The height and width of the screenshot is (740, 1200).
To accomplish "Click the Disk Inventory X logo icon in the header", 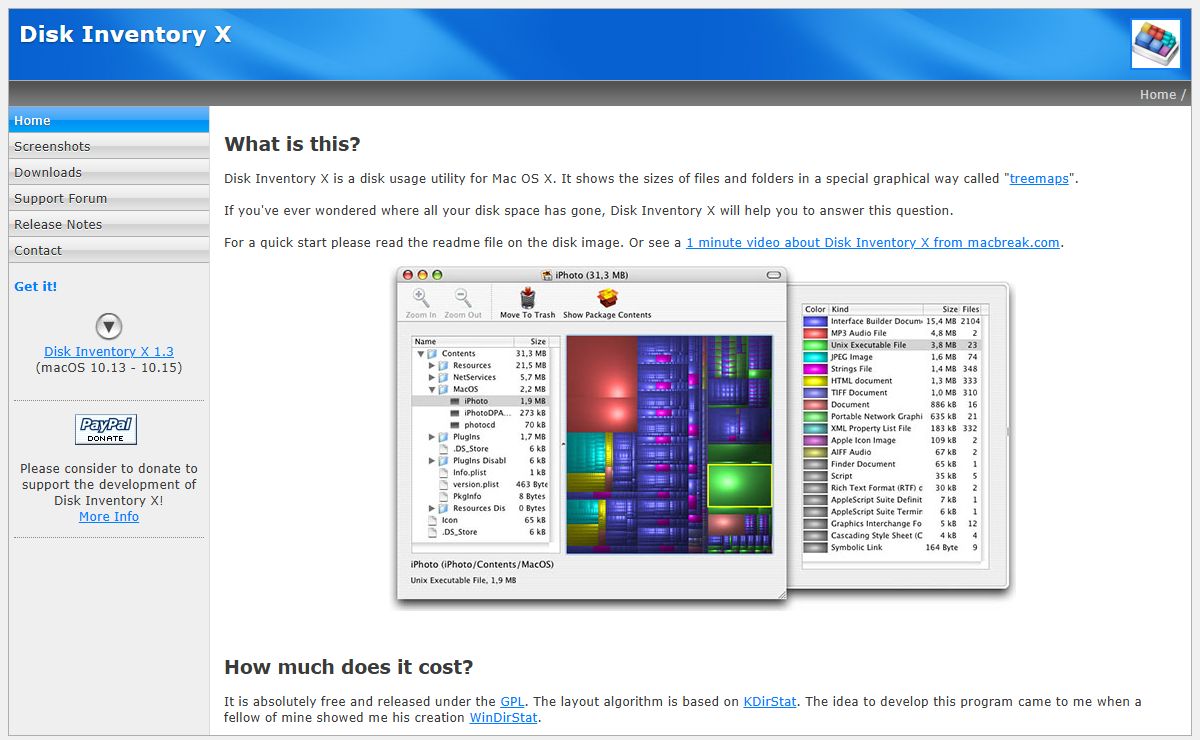I will pos(1155,44).
